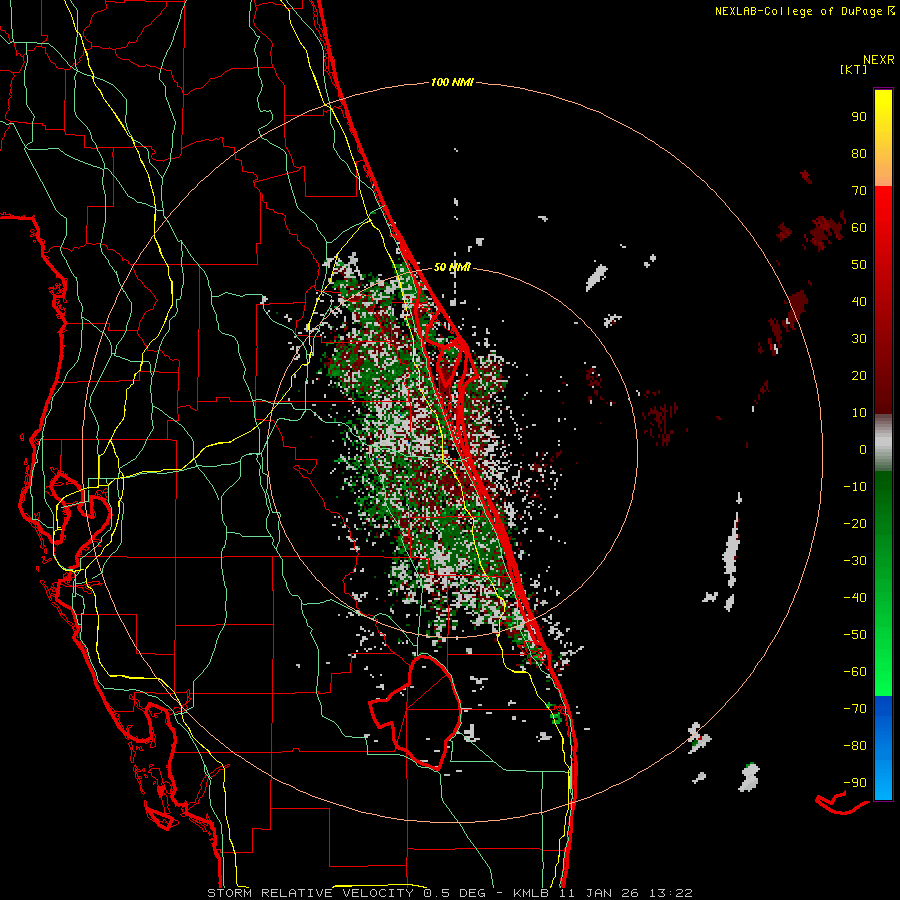Click the gray zero-velocity segment of the color bar

[883, 443]
